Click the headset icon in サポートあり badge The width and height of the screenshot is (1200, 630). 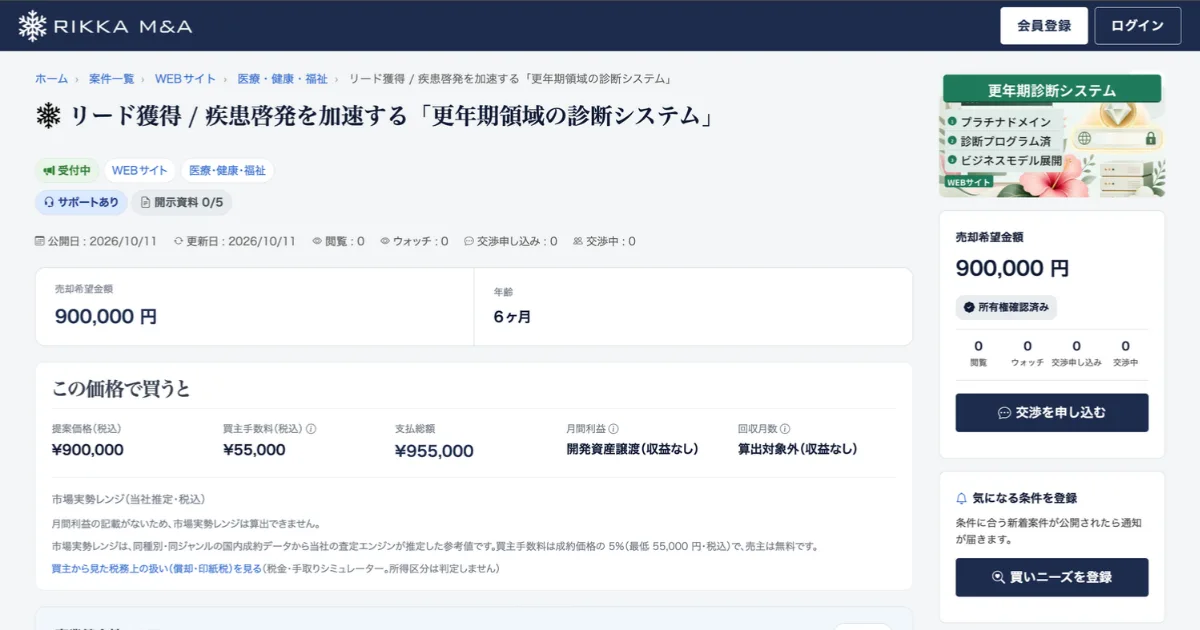[x=49, y=202]
